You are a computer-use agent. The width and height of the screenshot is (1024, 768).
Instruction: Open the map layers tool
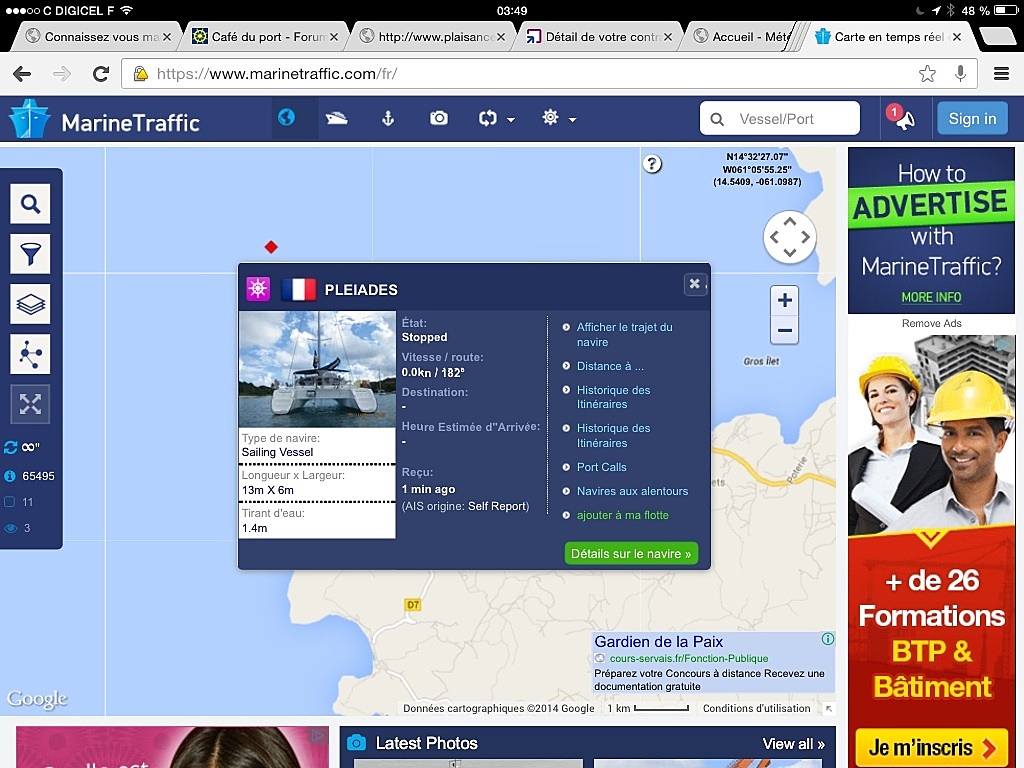coord(30,304)
